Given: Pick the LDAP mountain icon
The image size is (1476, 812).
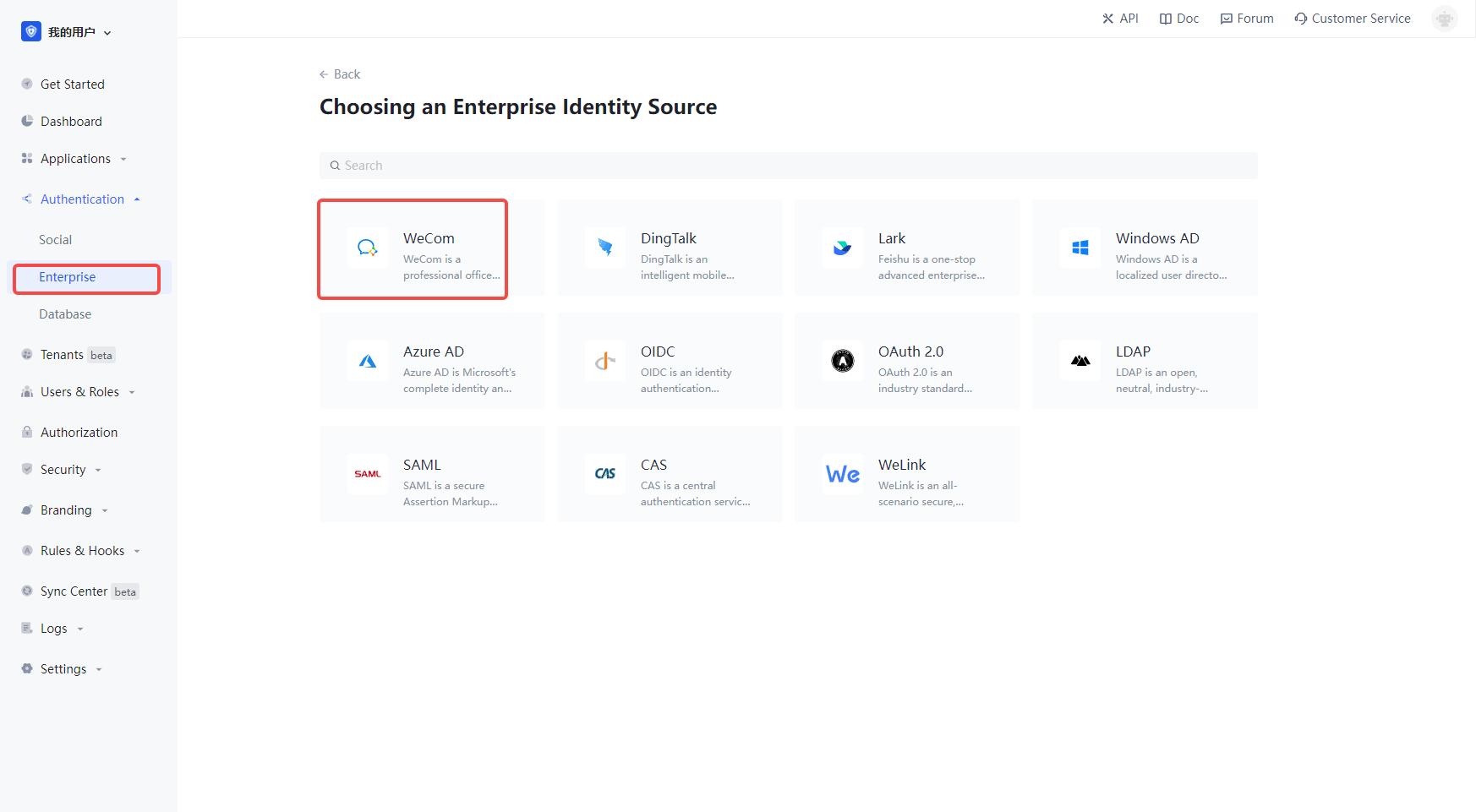Looking at the screenshot, I should click(x=1080, y=361).
